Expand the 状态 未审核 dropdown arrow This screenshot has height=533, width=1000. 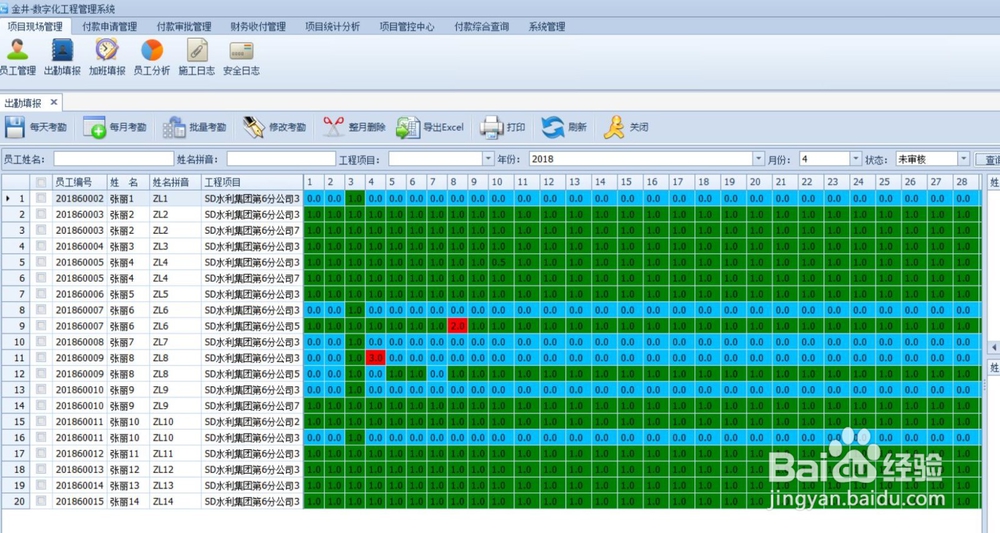coord(964,159)
